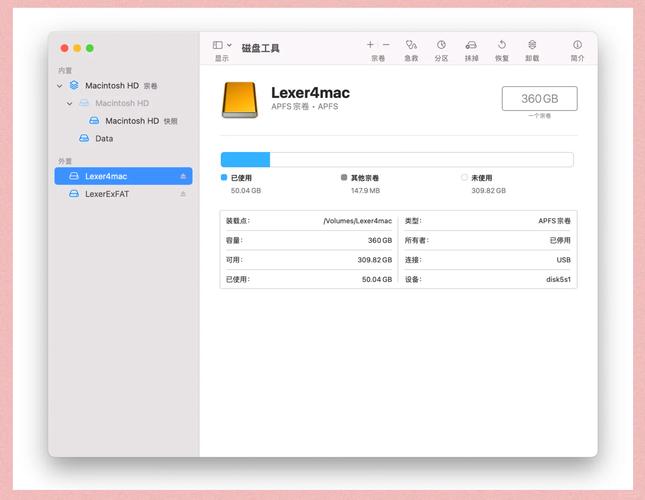This screenshot has width=645, height=500.
Task: Select the Macintosh HD 宗卷 container row
Action: pos(123,86)
